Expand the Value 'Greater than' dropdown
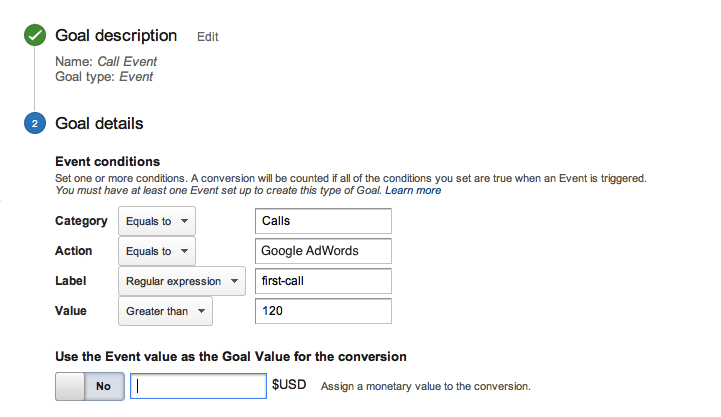Viewport: 721px width, 417px height. [x=165, y=311]
